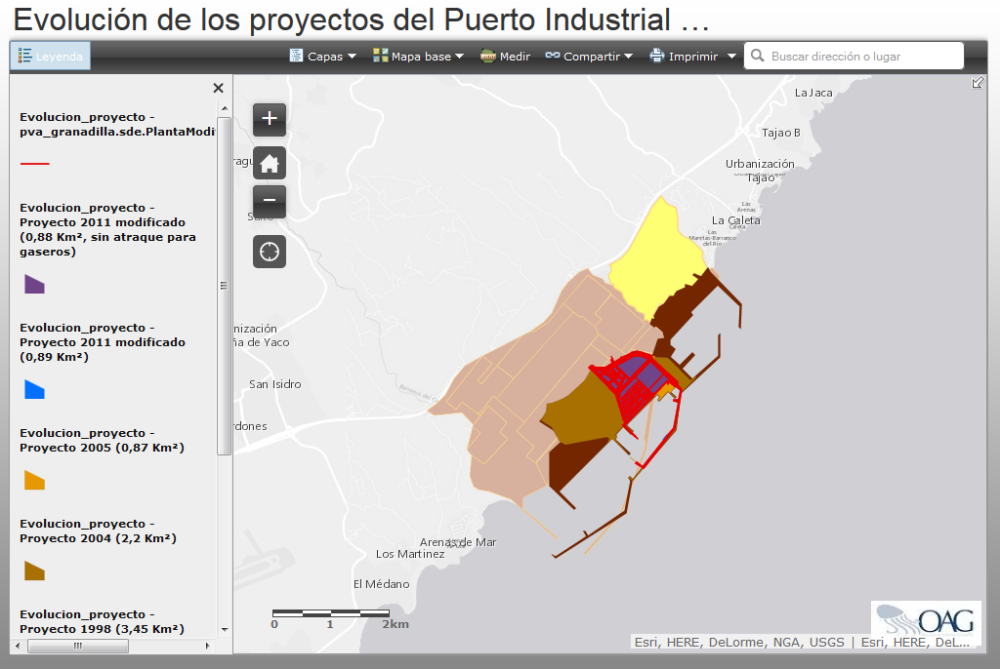Image resolution: width=1000 pixels, height=669 pixels.
Task: Click legend horizontal scroll left arrow
Action: [17, 646]
